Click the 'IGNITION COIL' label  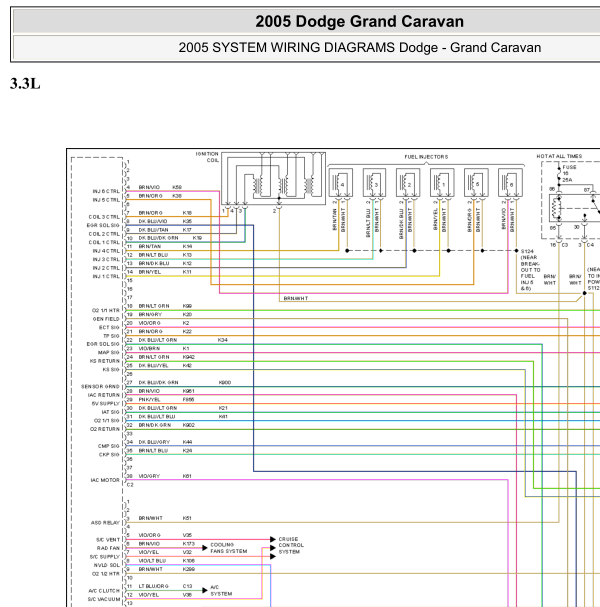(207, 157)
